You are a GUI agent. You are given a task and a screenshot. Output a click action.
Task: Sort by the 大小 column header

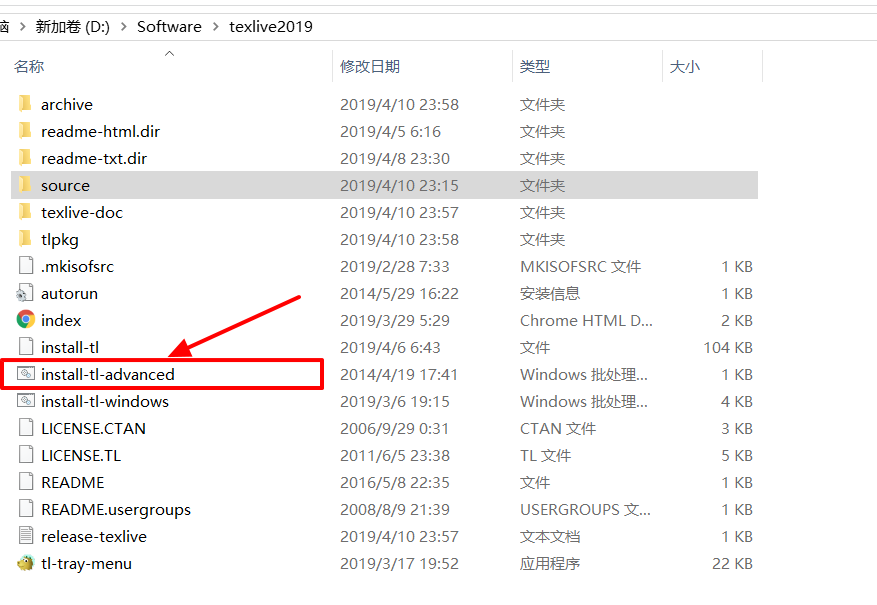[685, 67]
